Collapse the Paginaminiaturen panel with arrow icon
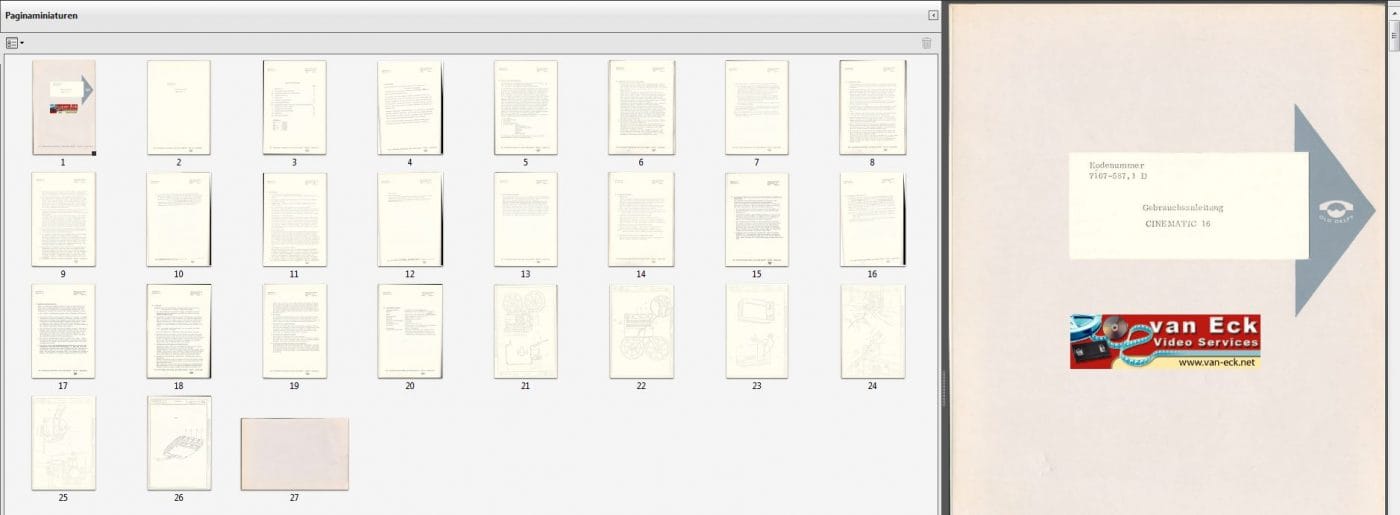1400x515 pixels. (x=933, y=15)
